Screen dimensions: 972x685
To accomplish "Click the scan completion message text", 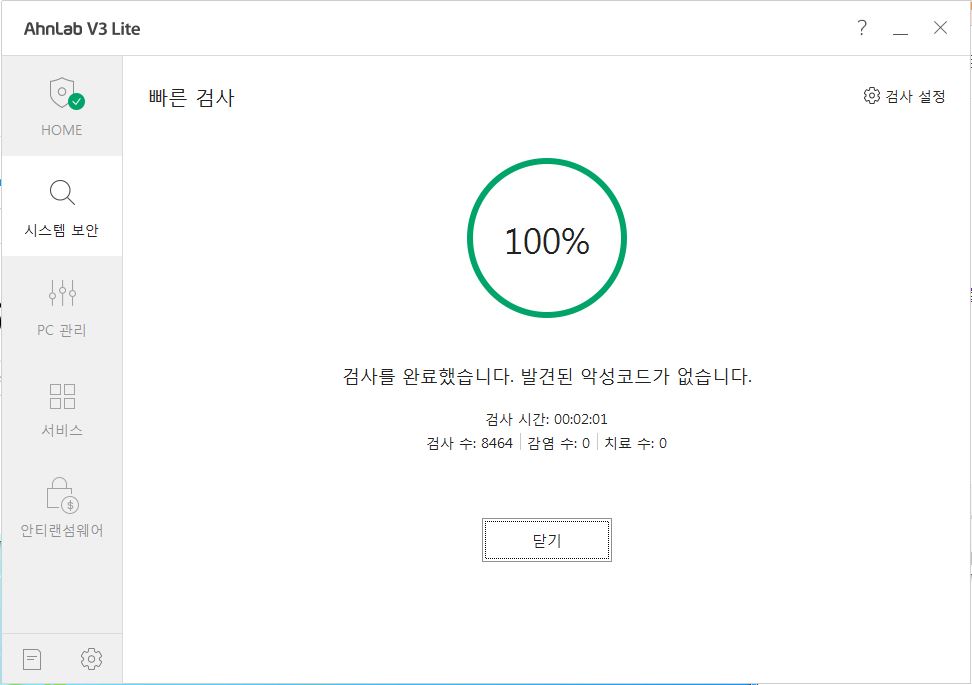I will [x=547, y=376].
